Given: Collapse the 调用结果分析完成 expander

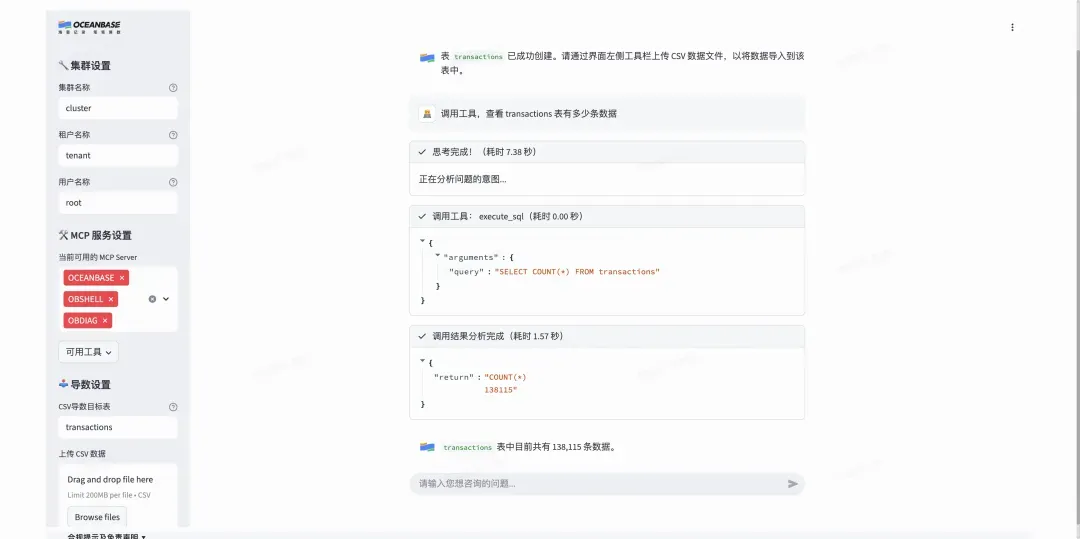Looking at the screenshot, I should [607, 337].
